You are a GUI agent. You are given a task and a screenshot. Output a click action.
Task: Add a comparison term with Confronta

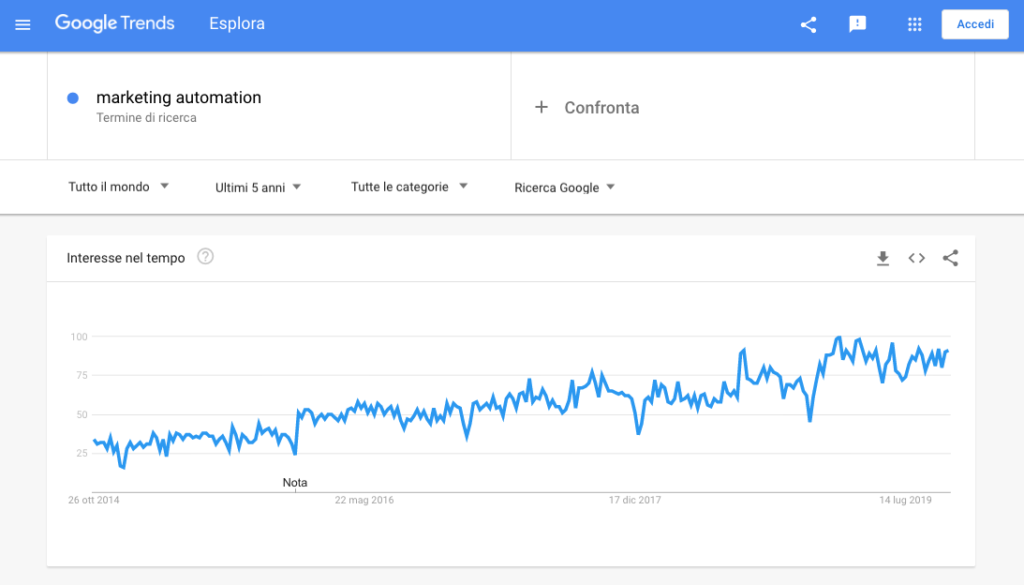(601, 108)
